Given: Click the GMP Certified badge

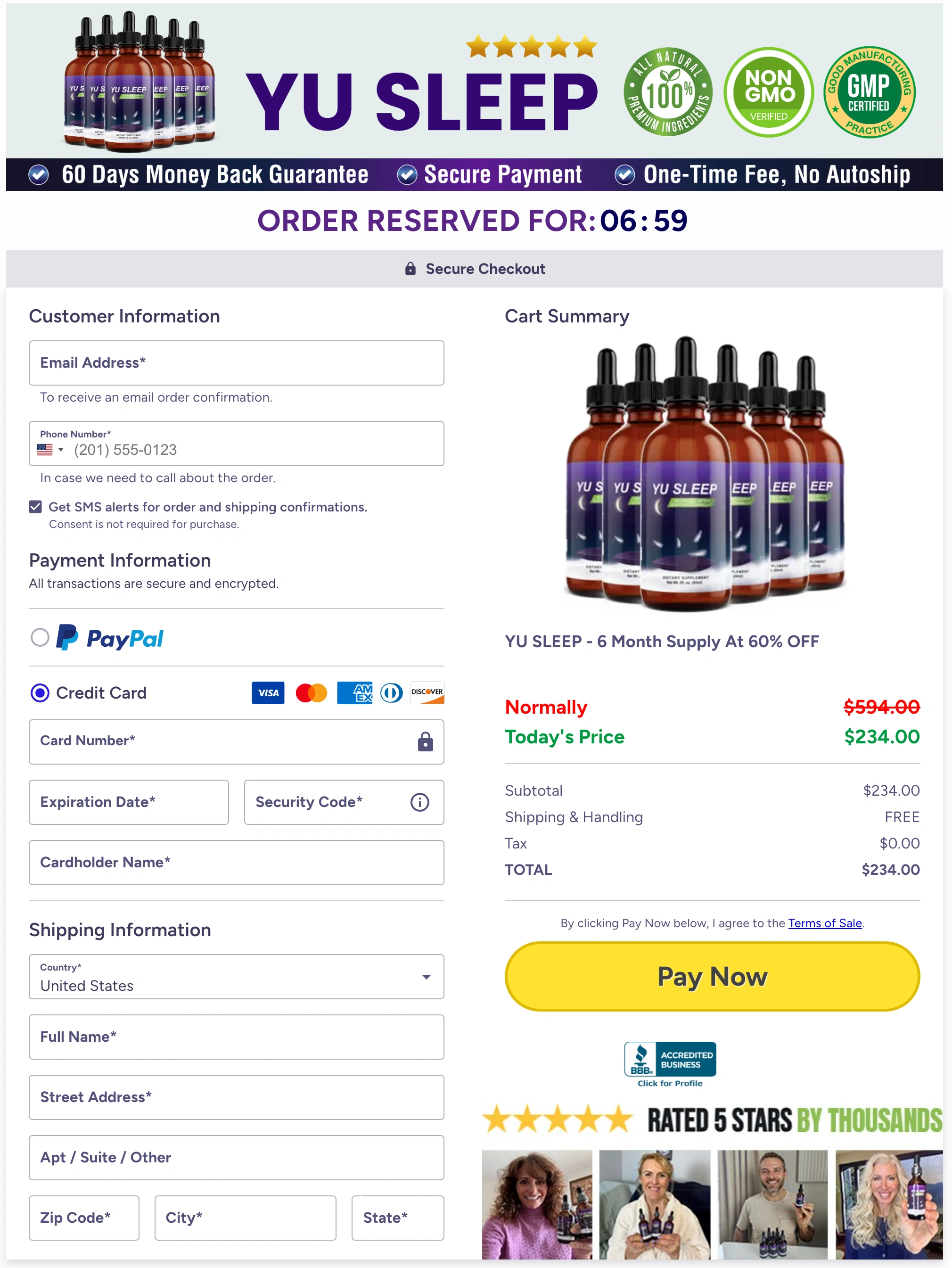Looking at the screenshot, I should 869,92.
